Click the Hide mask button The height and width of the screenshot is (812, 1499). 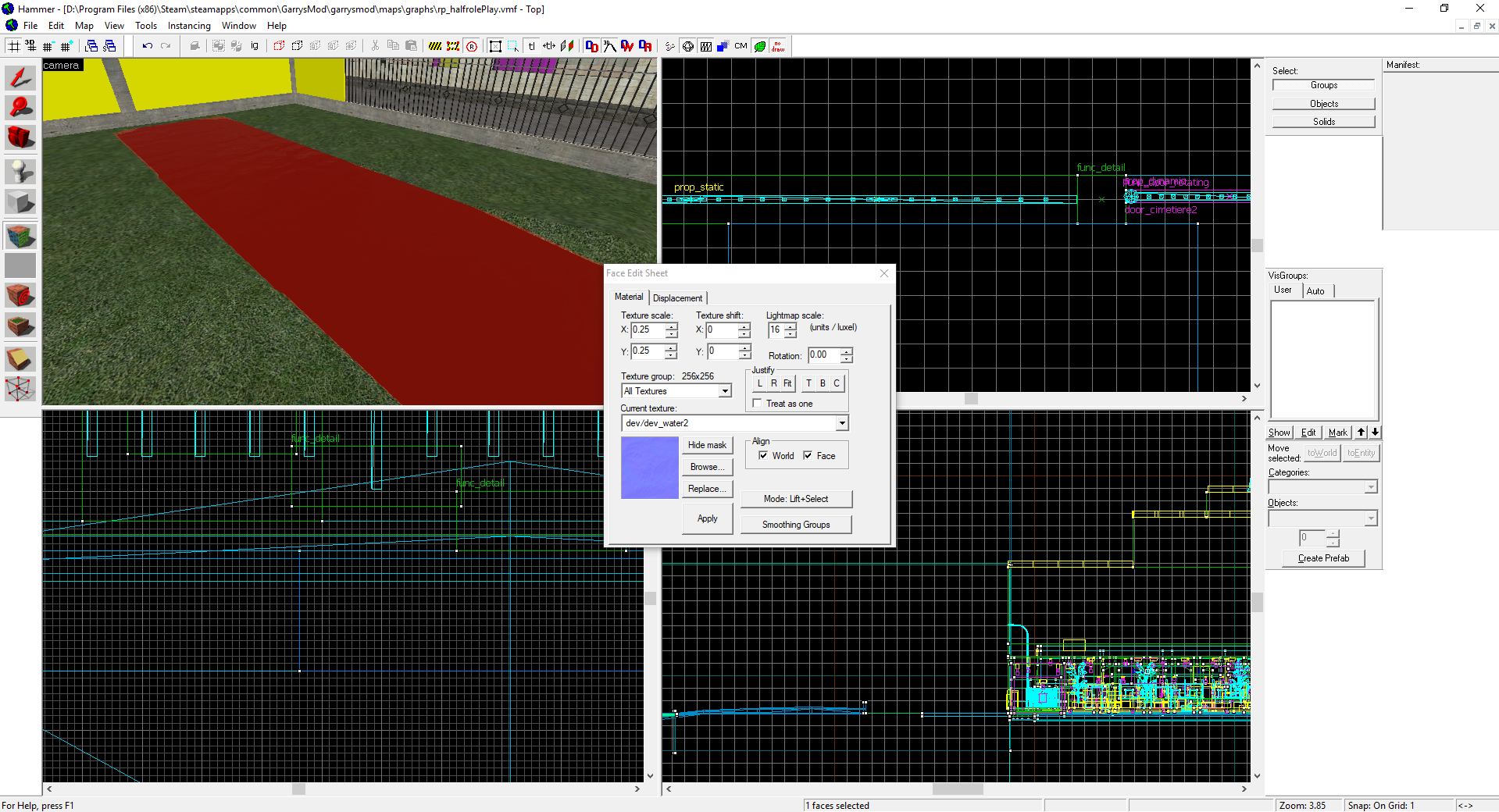pyautogui.click(x=707, y=445)
